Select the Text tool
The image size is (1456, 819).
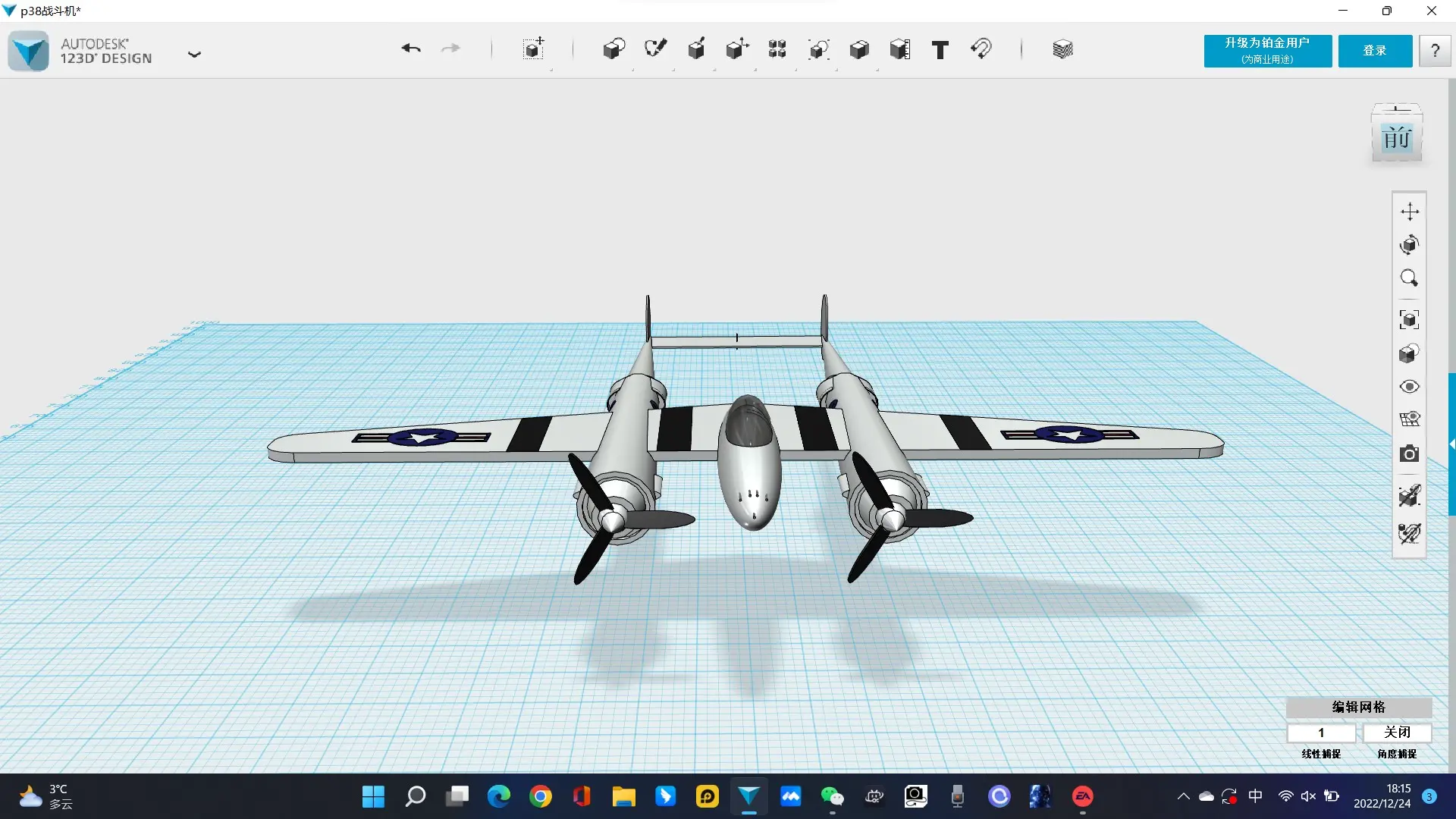tap(940, 50)
